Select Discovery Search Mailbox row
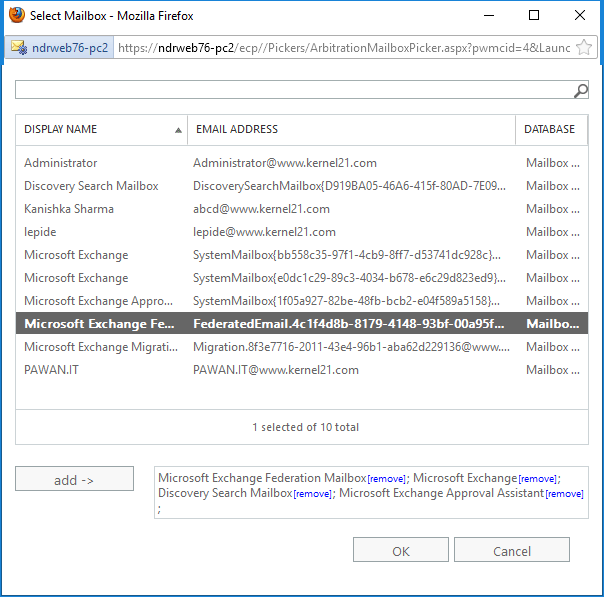 point(302,186)
